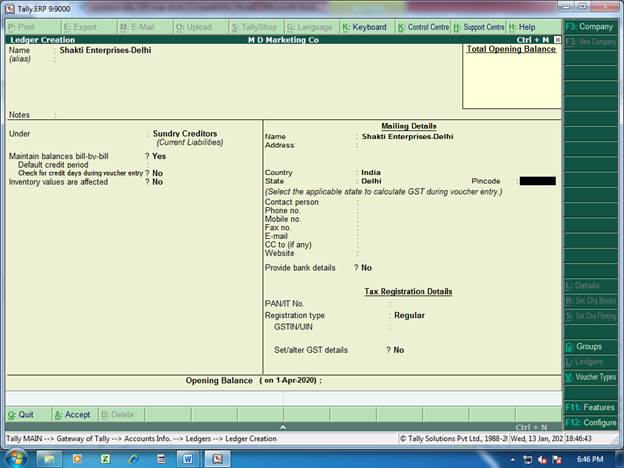This screenshot has height=468, width=624.
Task: Click ledger Name field Shakti Enterprises-Delhi
Action: 105,50
